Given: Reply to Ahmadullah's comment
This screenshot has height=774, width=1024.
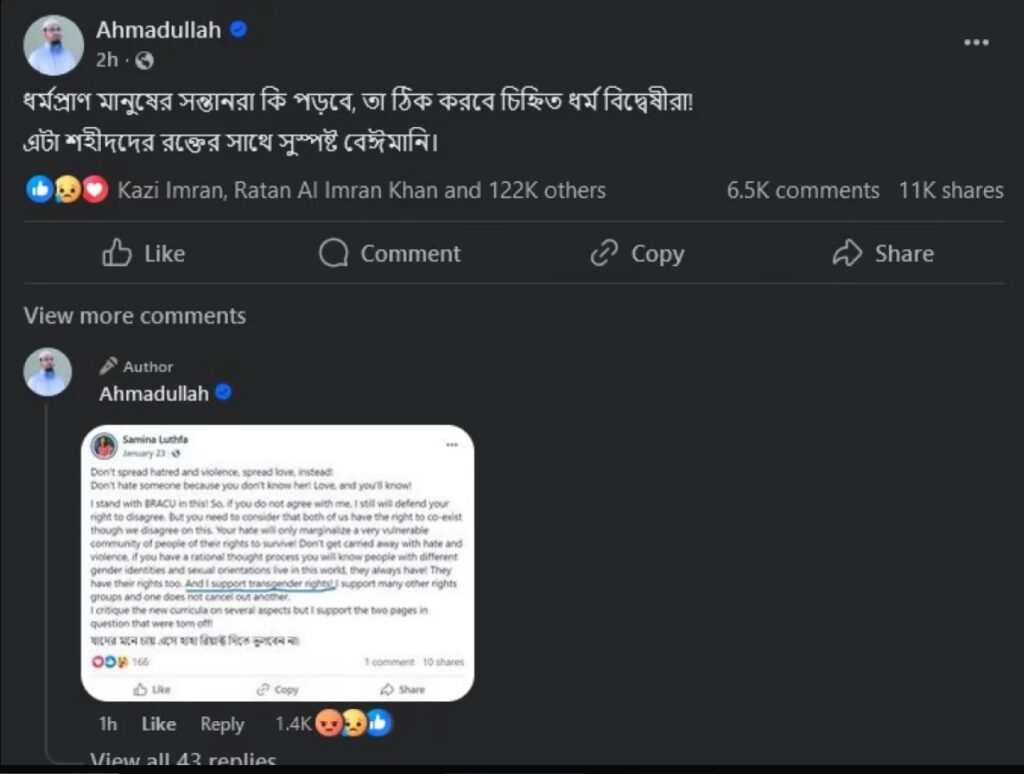Looking at the screenshot, I should click(x=222, y=724).
